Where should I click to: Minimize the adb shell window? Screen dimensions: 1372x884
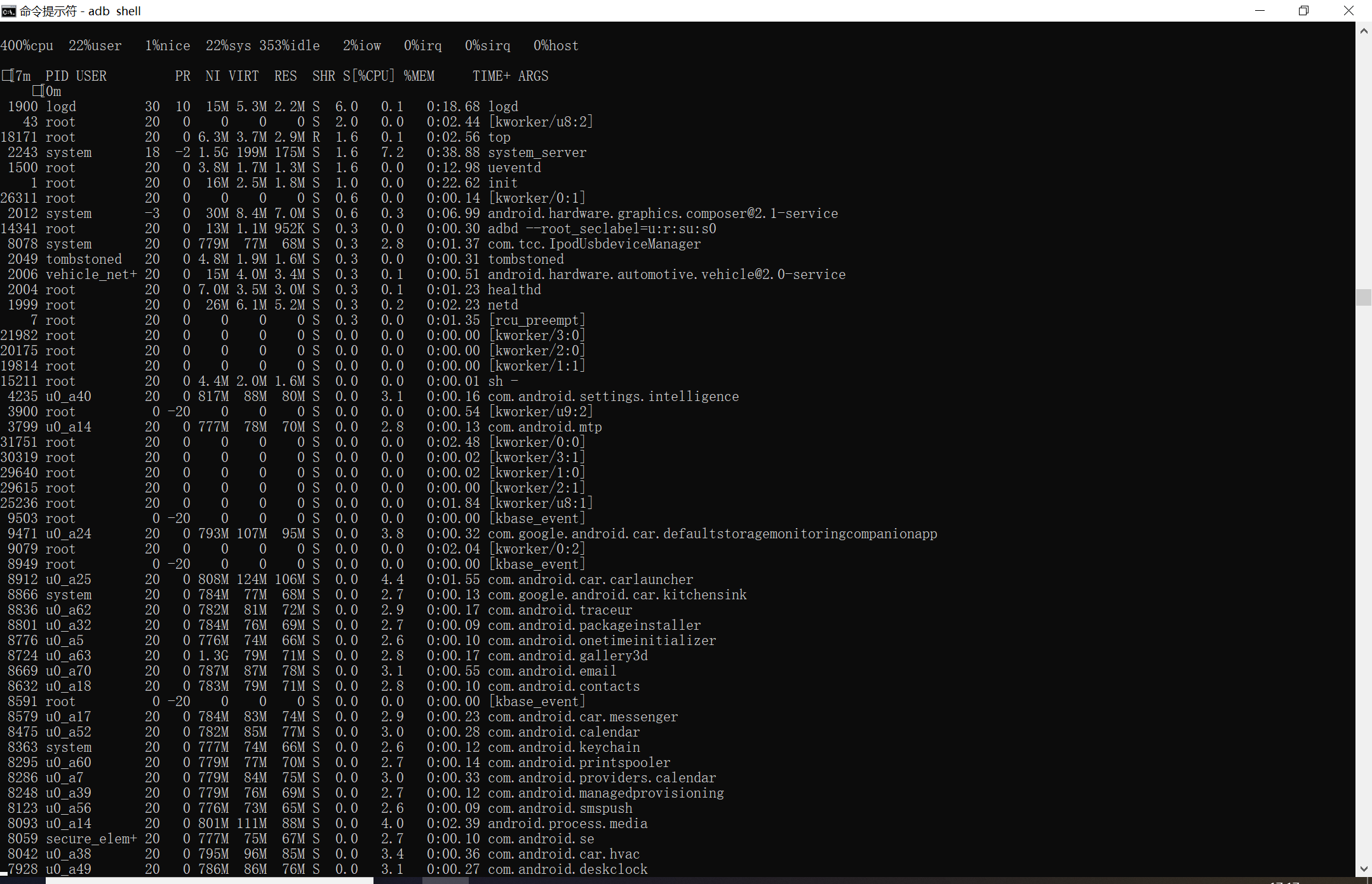(1260, 11)
